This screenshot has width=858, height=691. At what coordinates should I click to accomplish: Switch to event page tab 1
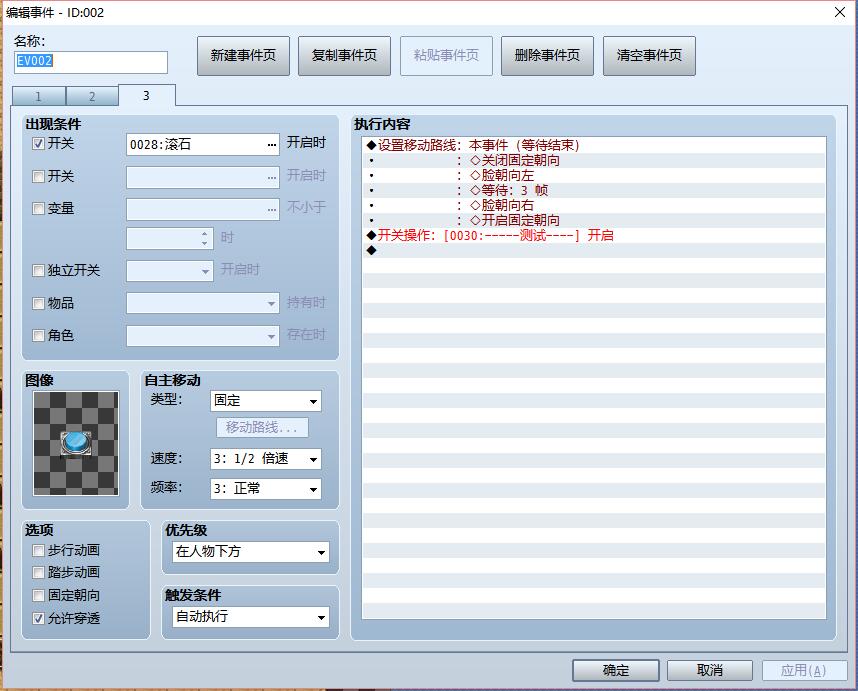pyautogui.click(x=38, y=96)
